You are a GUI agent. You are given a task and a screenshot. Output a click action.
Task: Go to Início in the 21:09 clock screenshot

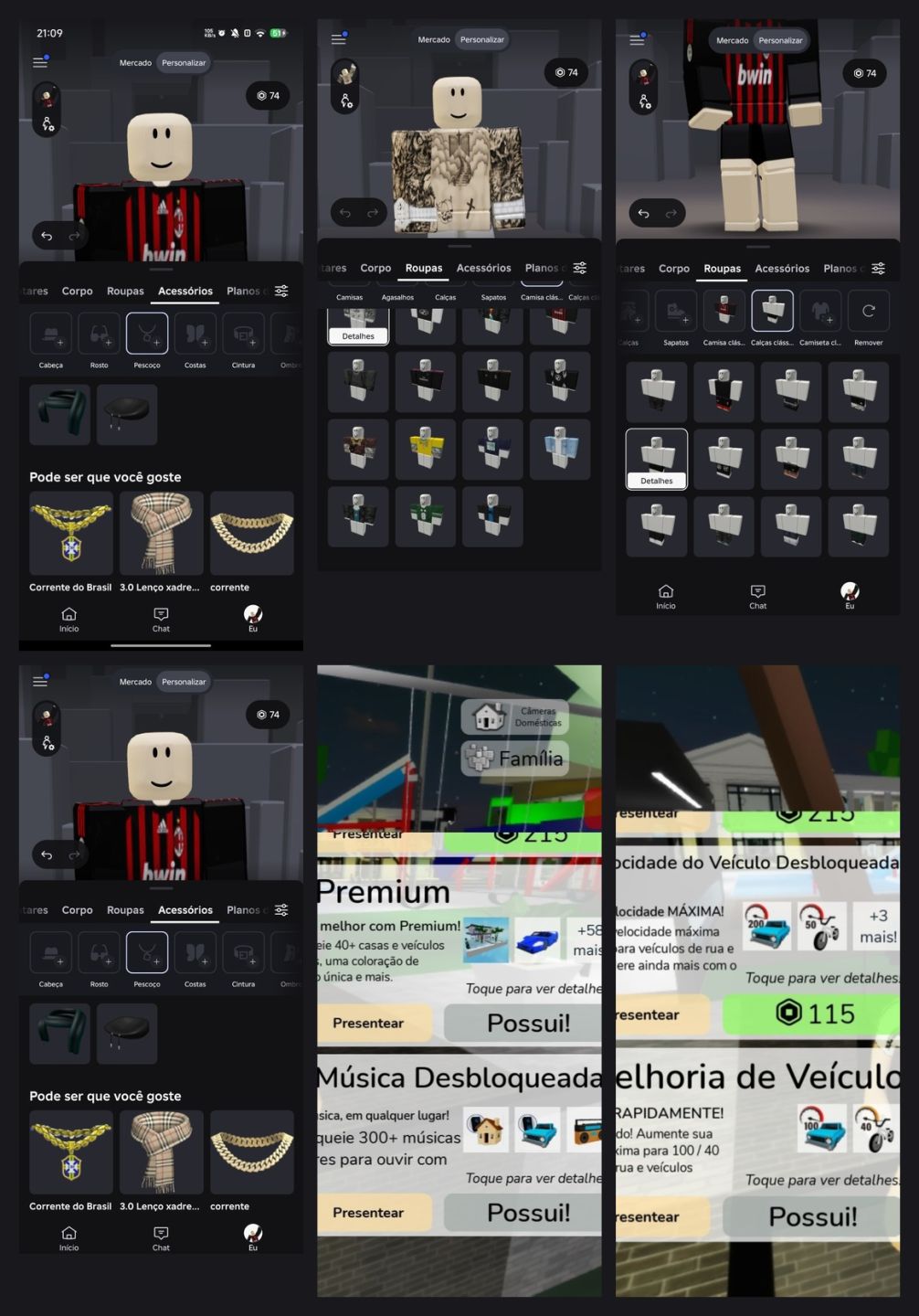pos(69,620)
